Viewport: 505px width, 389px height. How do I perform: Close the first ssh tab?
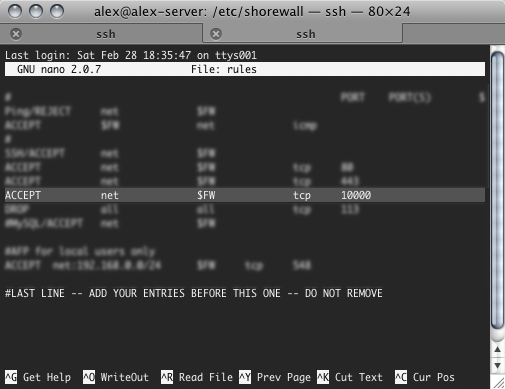(x=16, y=34)
